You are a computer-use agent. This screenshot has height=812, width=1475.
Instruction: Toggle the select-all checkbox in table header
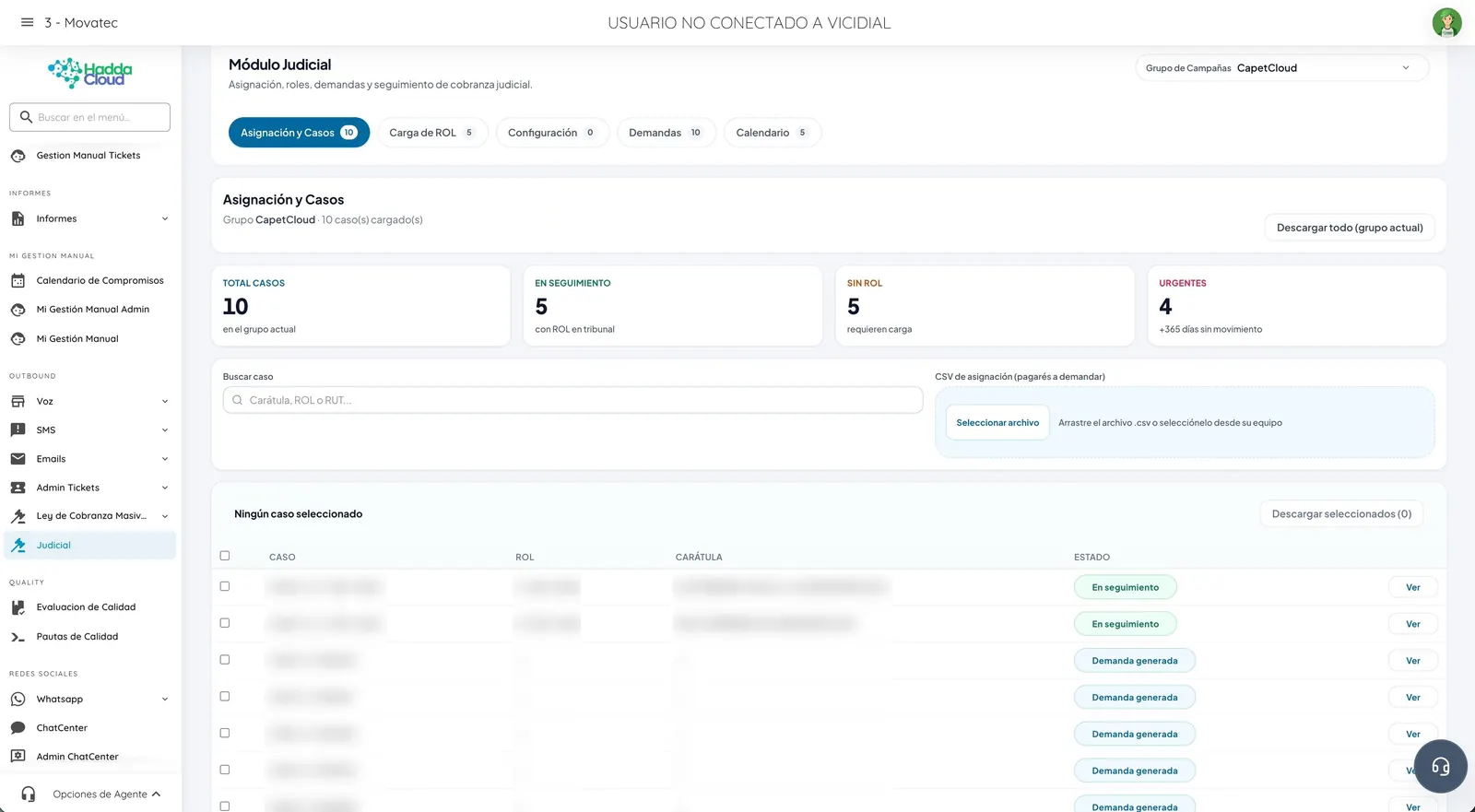225,556
